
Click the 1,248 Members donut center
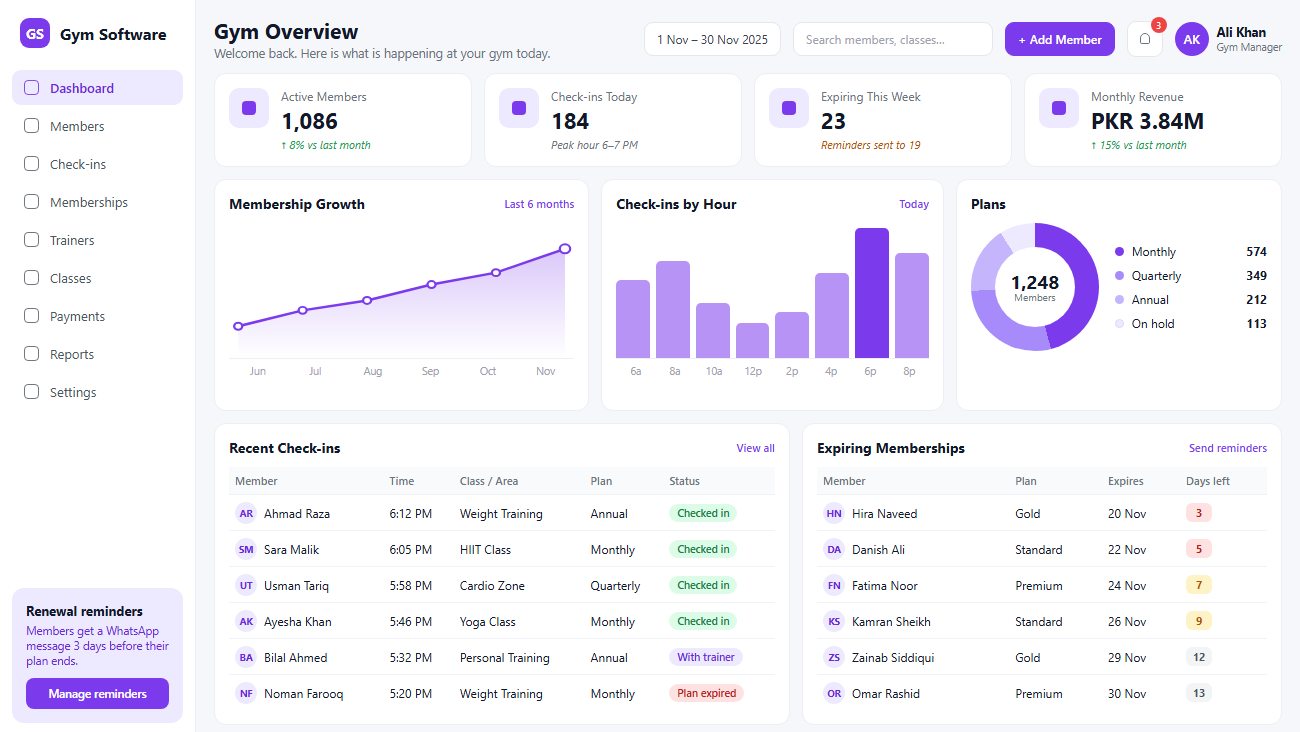(1034, 287)
